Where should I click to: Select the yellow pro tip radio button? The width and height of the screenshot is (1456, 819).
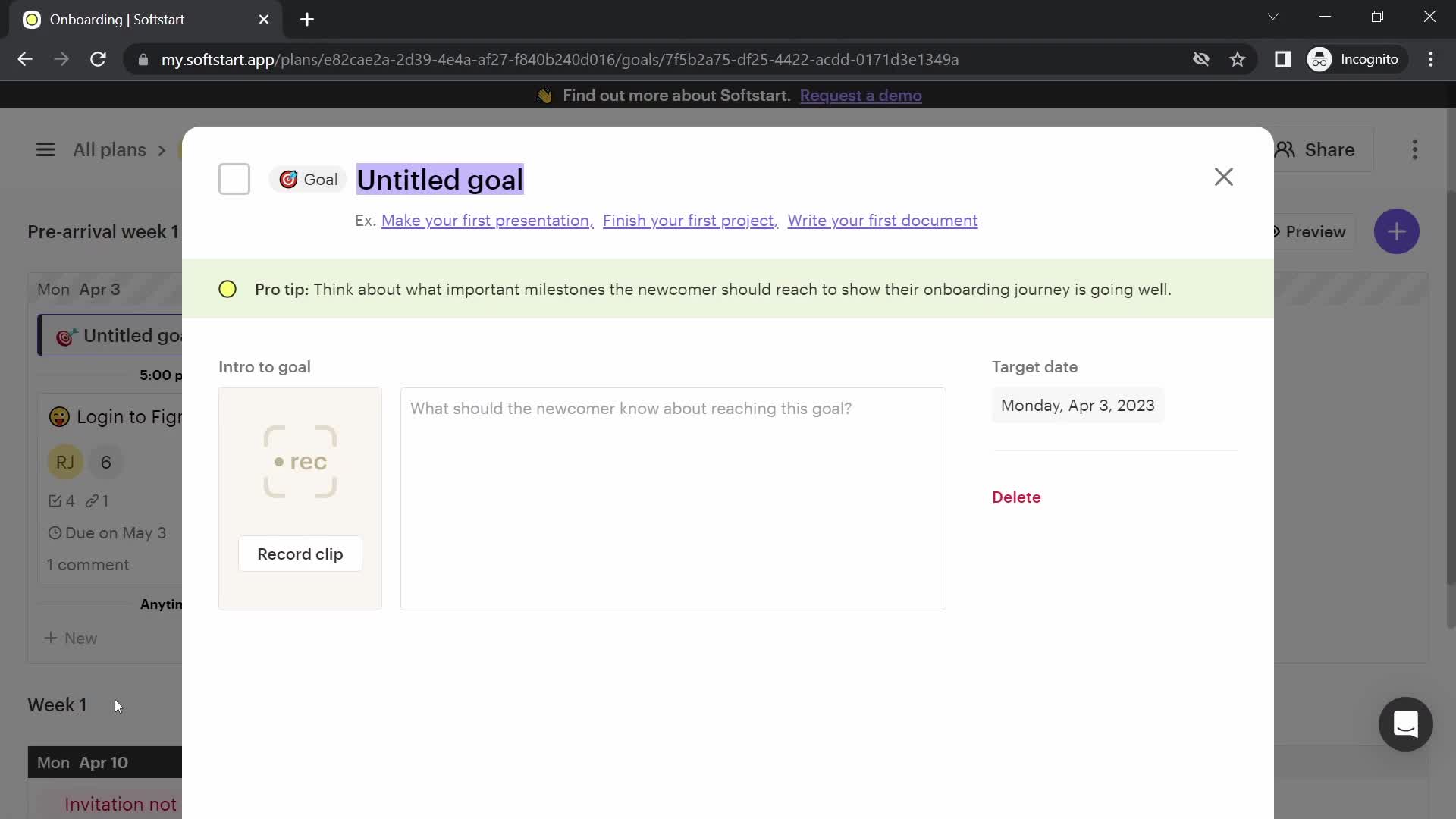point(227,289)
